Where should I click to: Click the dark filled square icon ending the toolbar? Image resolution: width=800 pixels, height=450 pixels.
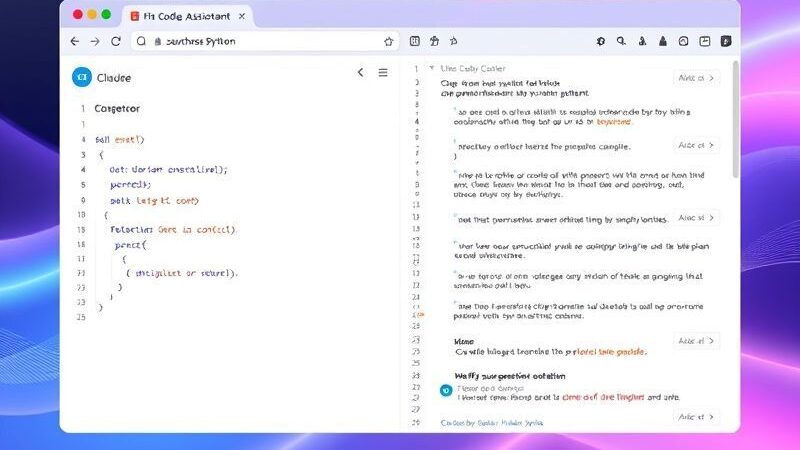[726, 41]
